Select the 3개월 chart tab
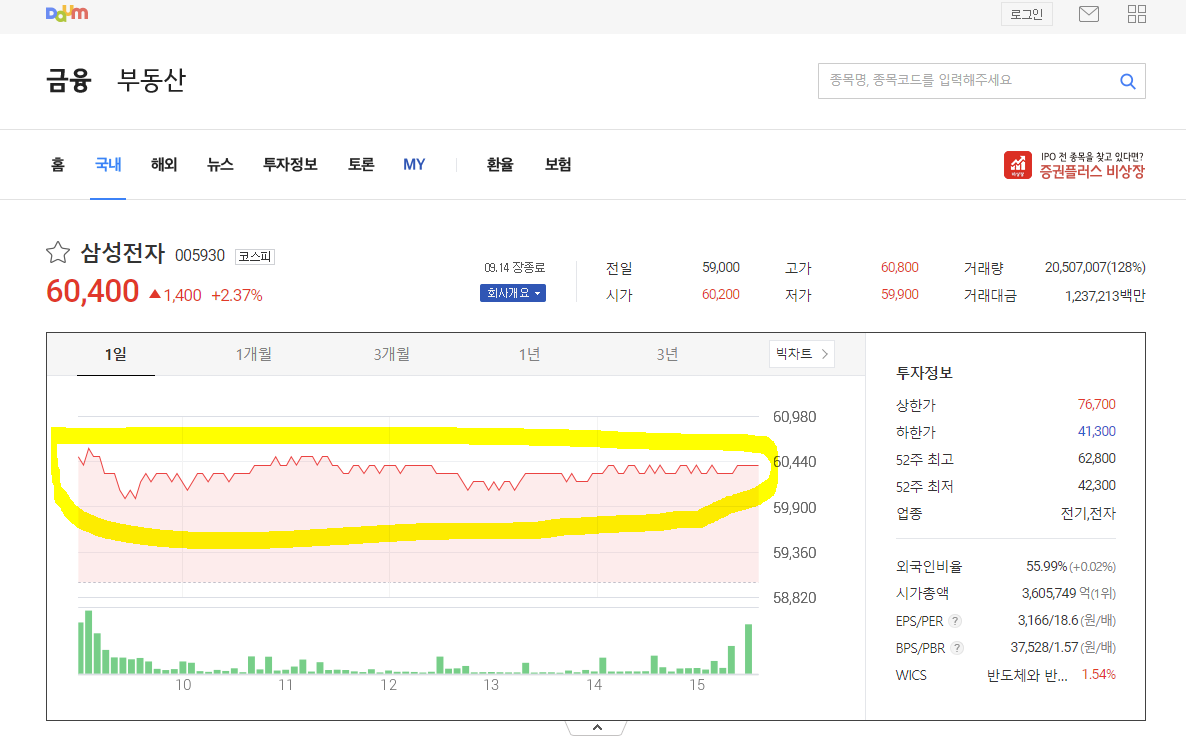 point(392,354)
